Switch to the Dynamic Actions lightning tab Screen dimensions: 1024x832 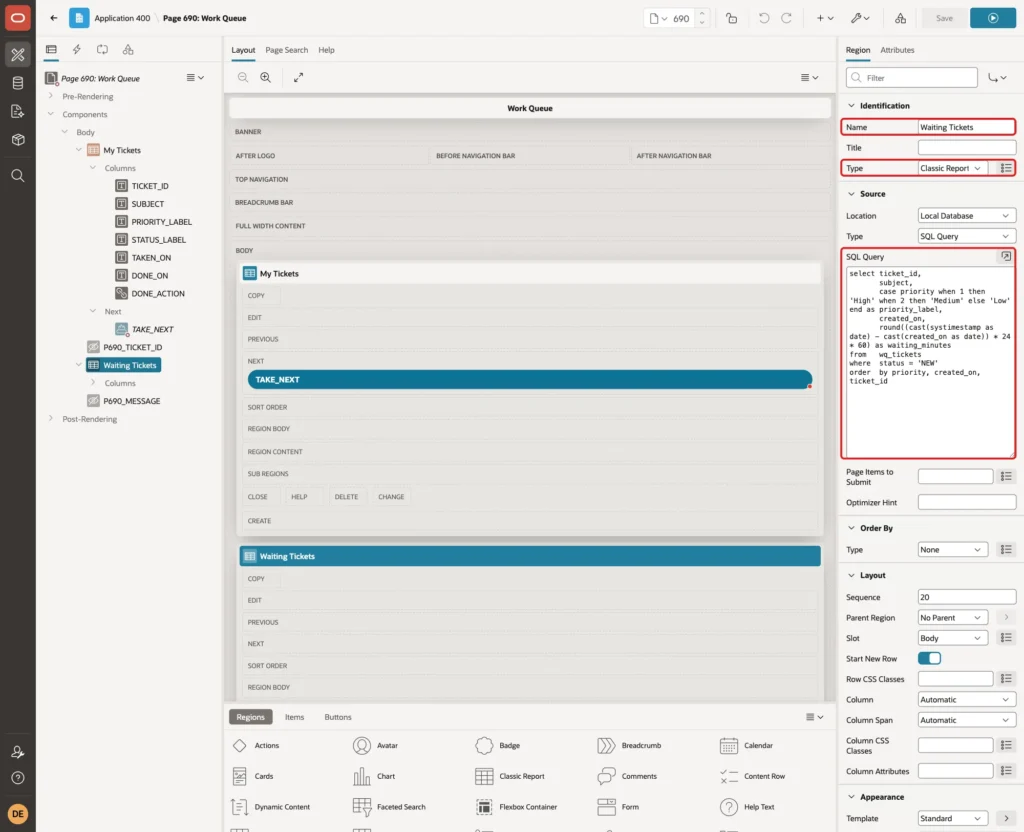(76, 50)
